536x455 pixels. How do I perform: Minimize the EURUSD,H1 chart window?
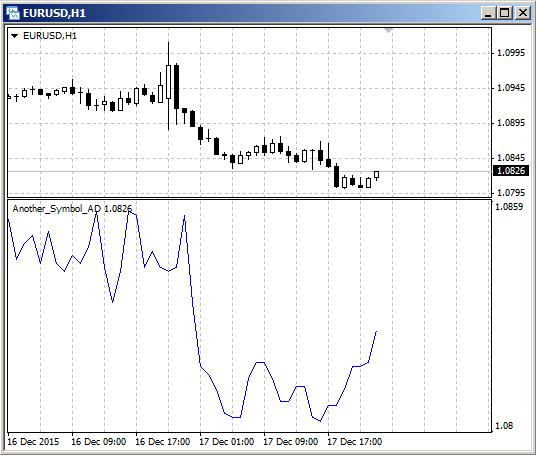488,13
